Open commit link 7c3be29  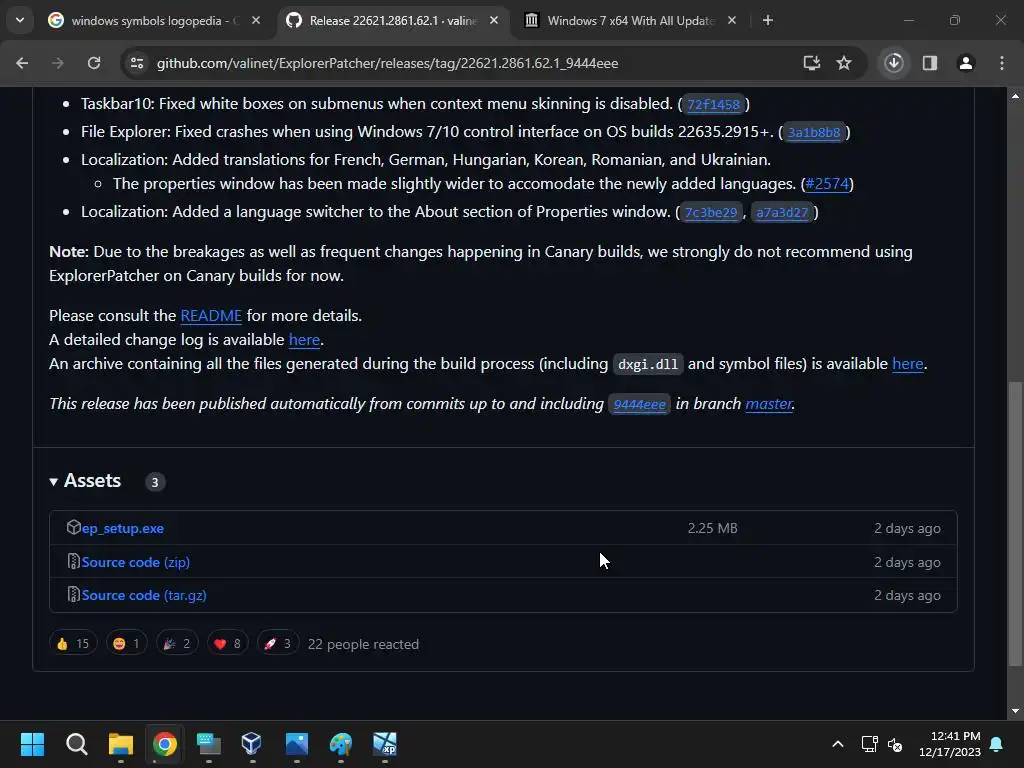coord(711,213)
